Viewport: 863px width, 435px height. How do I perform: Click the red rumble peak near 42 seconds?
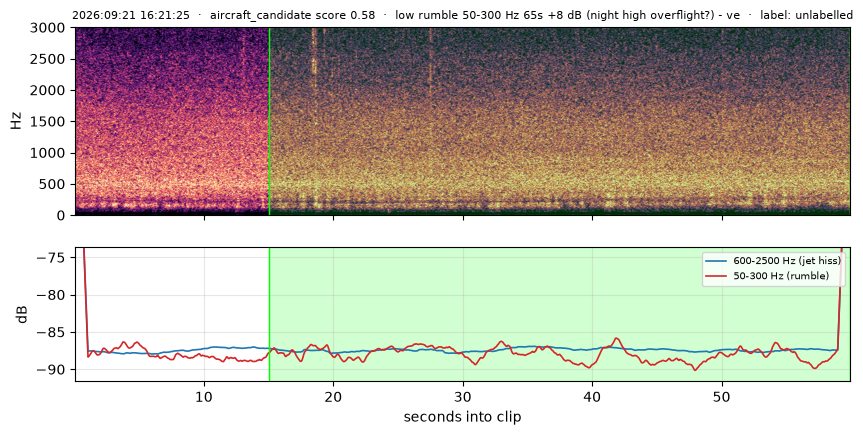616,339
